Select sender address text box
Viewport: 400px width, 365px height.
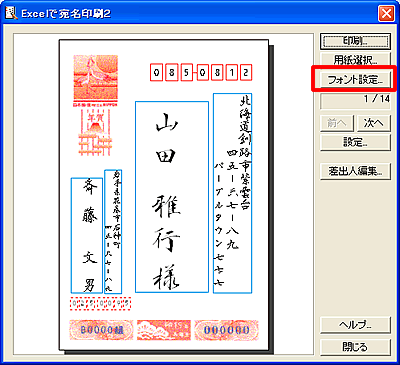pos(113,232)
